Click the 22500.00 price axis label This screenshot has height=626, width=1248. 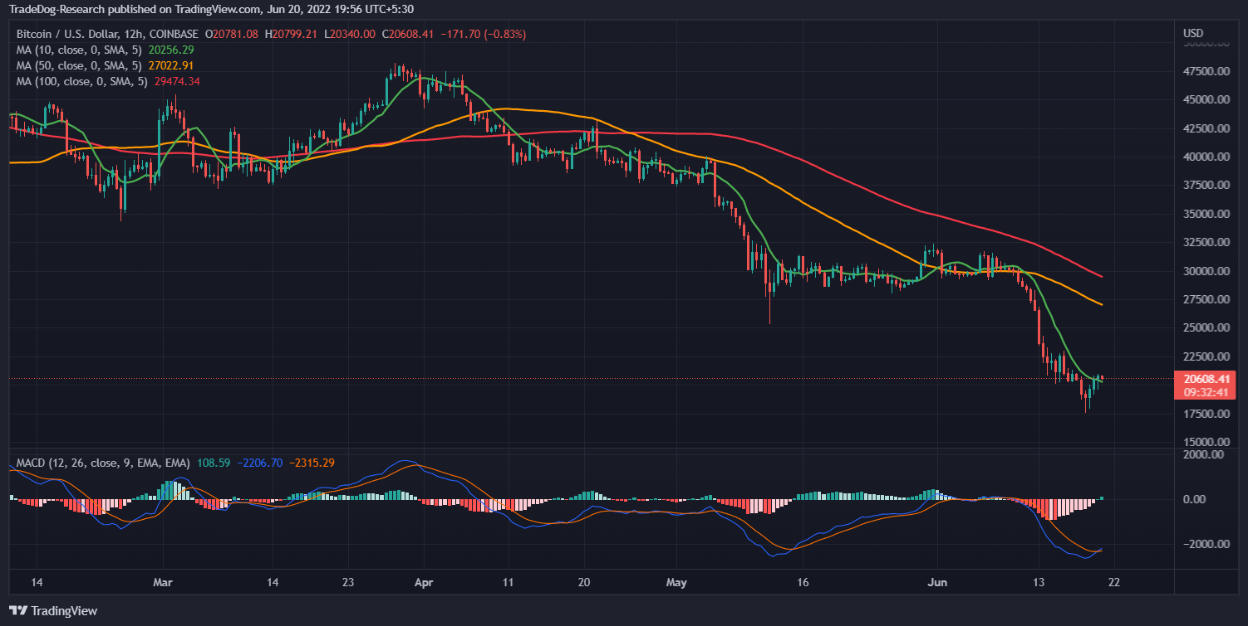click(1205, 357)
